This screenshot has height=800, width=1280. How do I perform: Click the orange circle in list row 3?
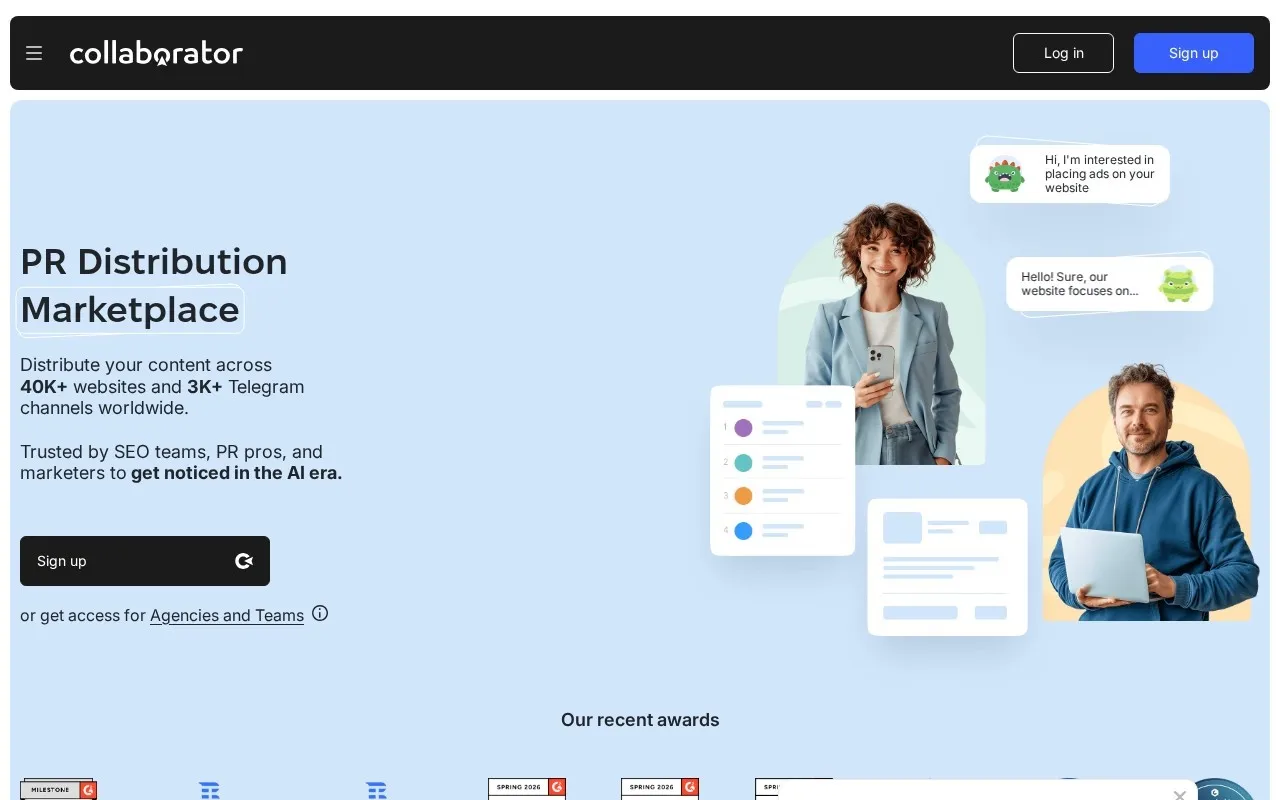(743, 496)
